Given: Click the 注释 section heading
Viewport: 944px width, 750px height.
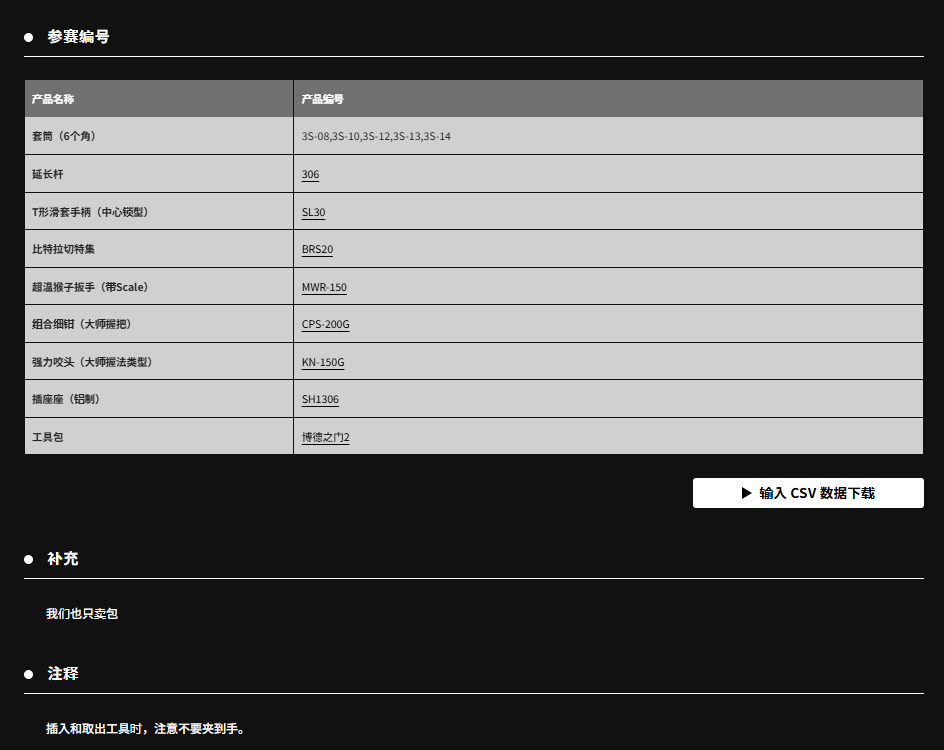Looking at the screenshot, I should [63, 674].
